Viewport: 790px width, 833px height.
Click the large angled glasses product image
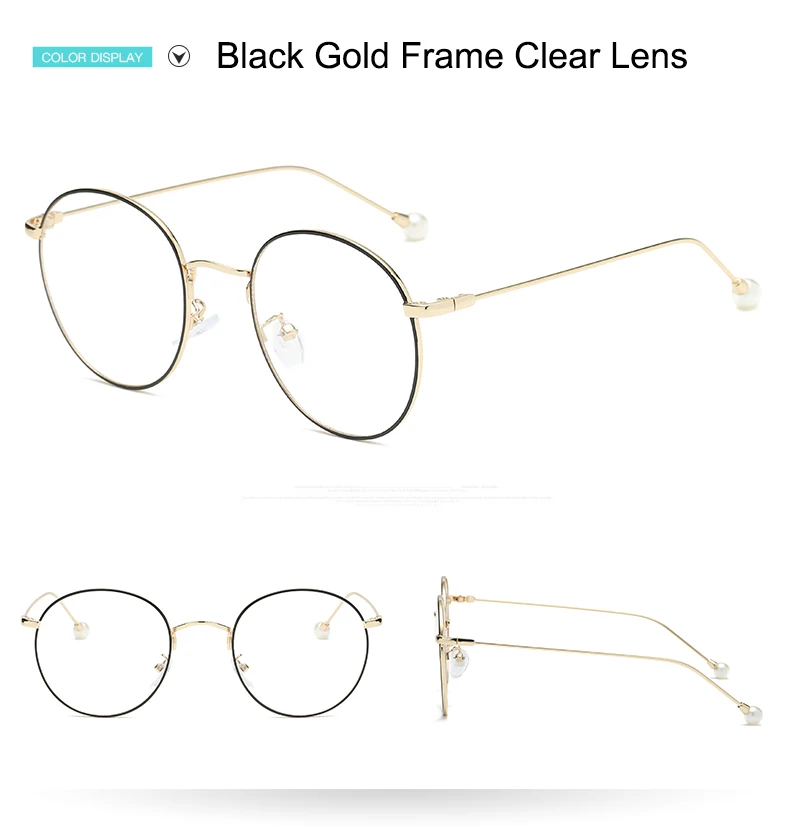point(393,303)
